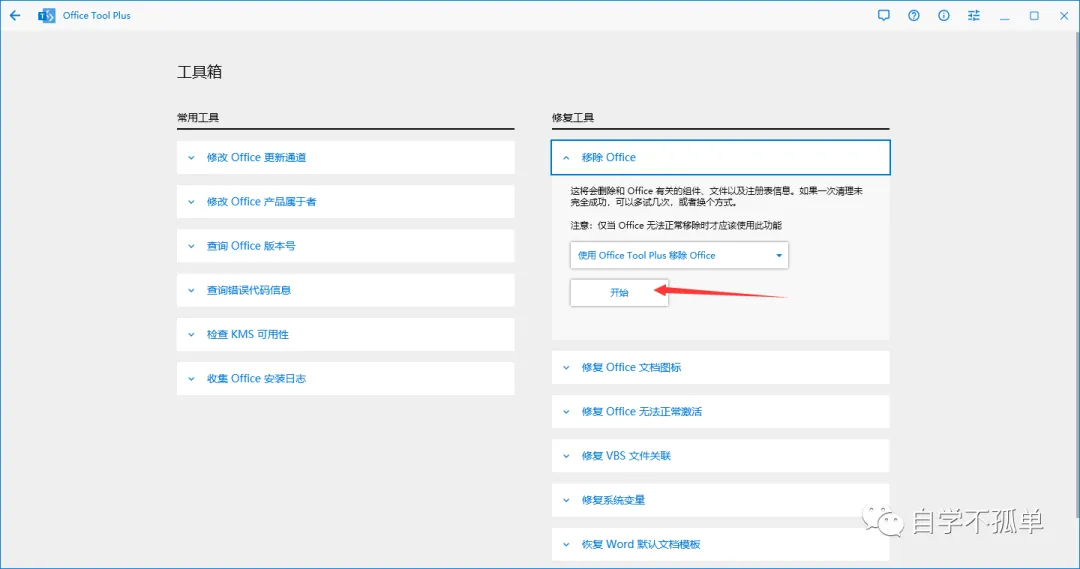Viewport: 1080px width, 569px height.
Task: Click the 修复工具 heading
Action: 573,118
